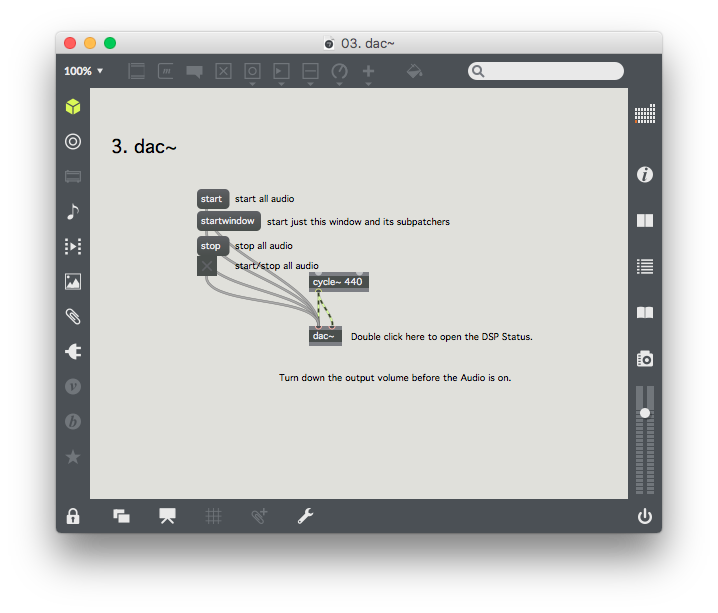Open the video clips browser icon
The width and height of the screenshot is (718, 613).
[x=73, y=246]
